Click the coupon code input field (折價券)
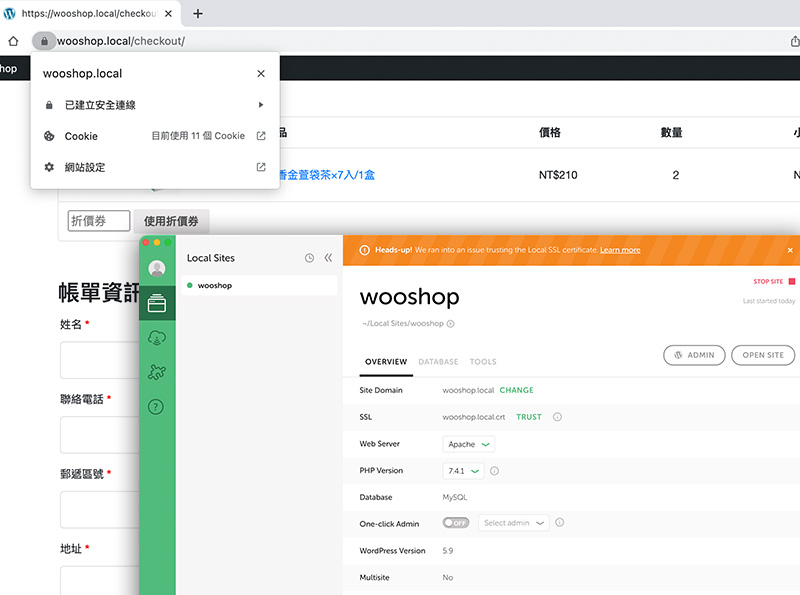 coord(99,221)
